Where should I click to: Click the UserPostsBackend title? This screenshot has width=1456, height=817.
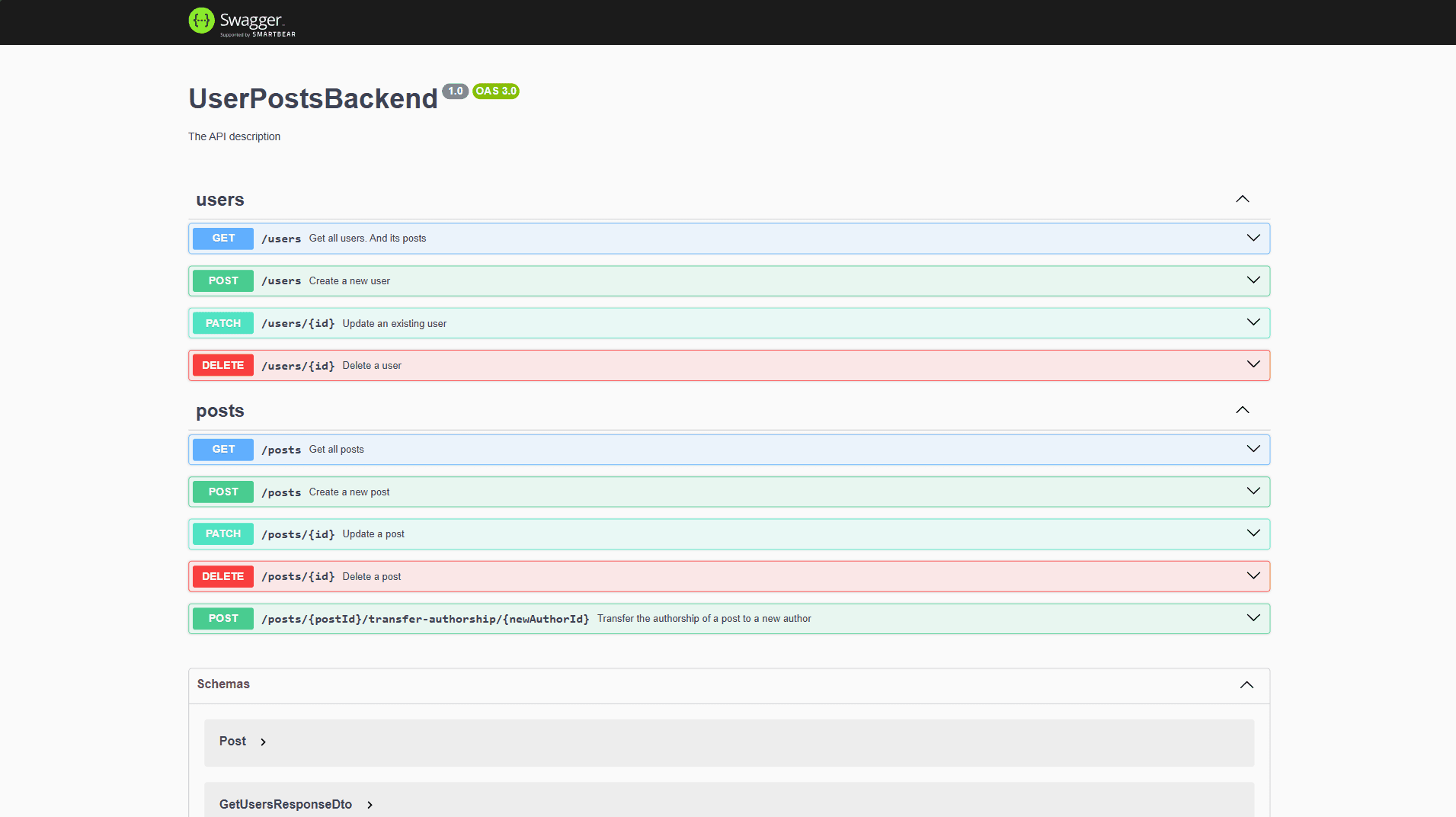(x=312, y=98)
